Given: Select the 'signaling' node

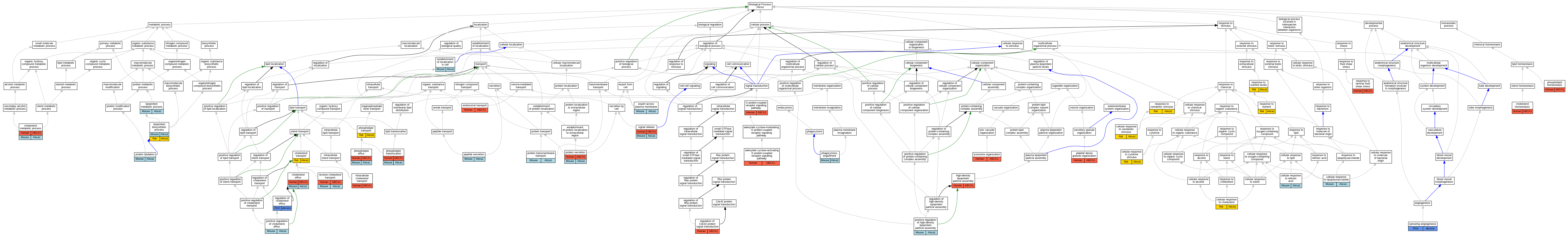Looking at the screenshot, I should pos(710,64).
